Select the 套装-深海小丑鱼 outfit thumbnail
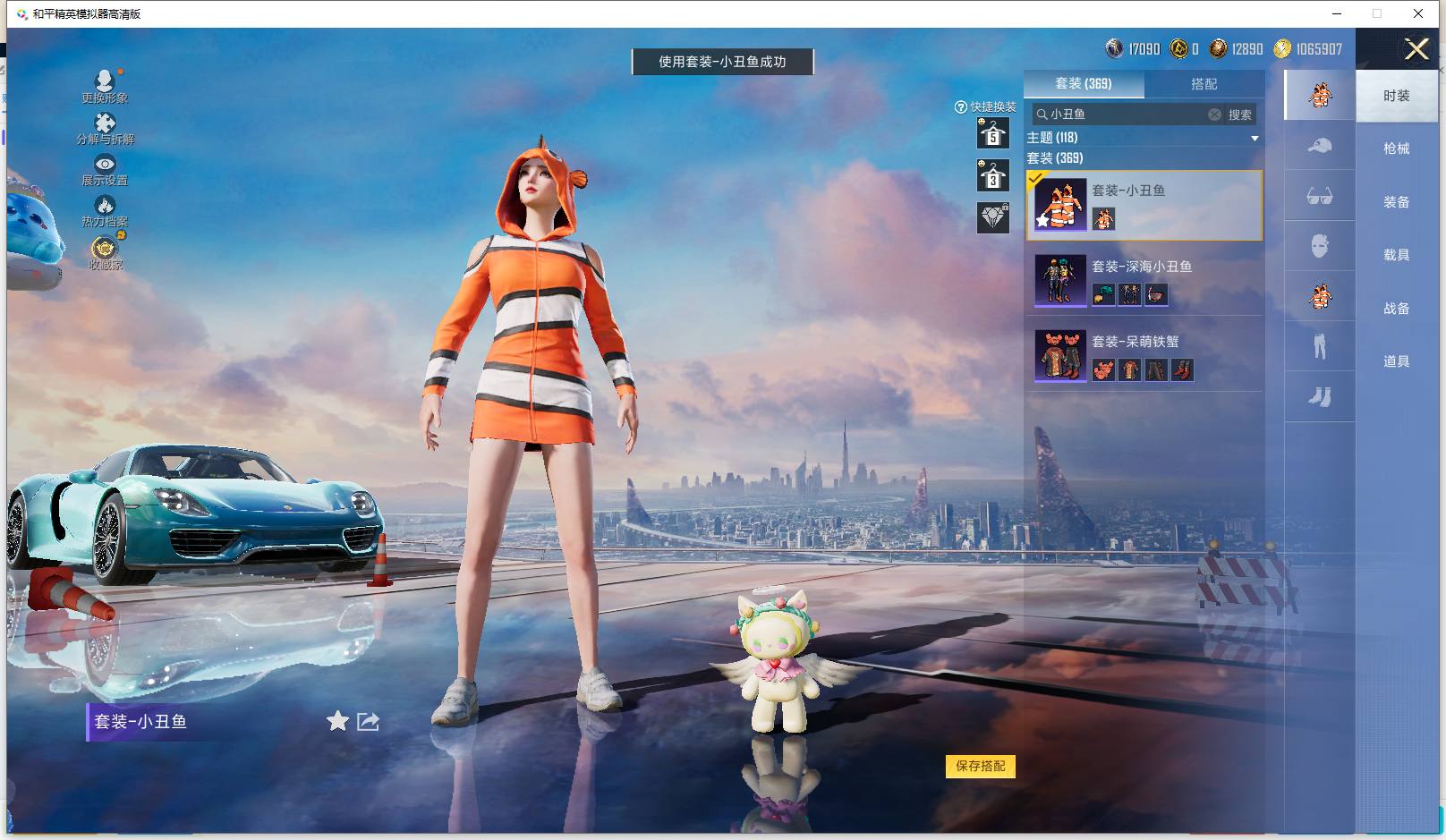Viewport: 1446px width, 840px height. click(x=1060, y=281)
